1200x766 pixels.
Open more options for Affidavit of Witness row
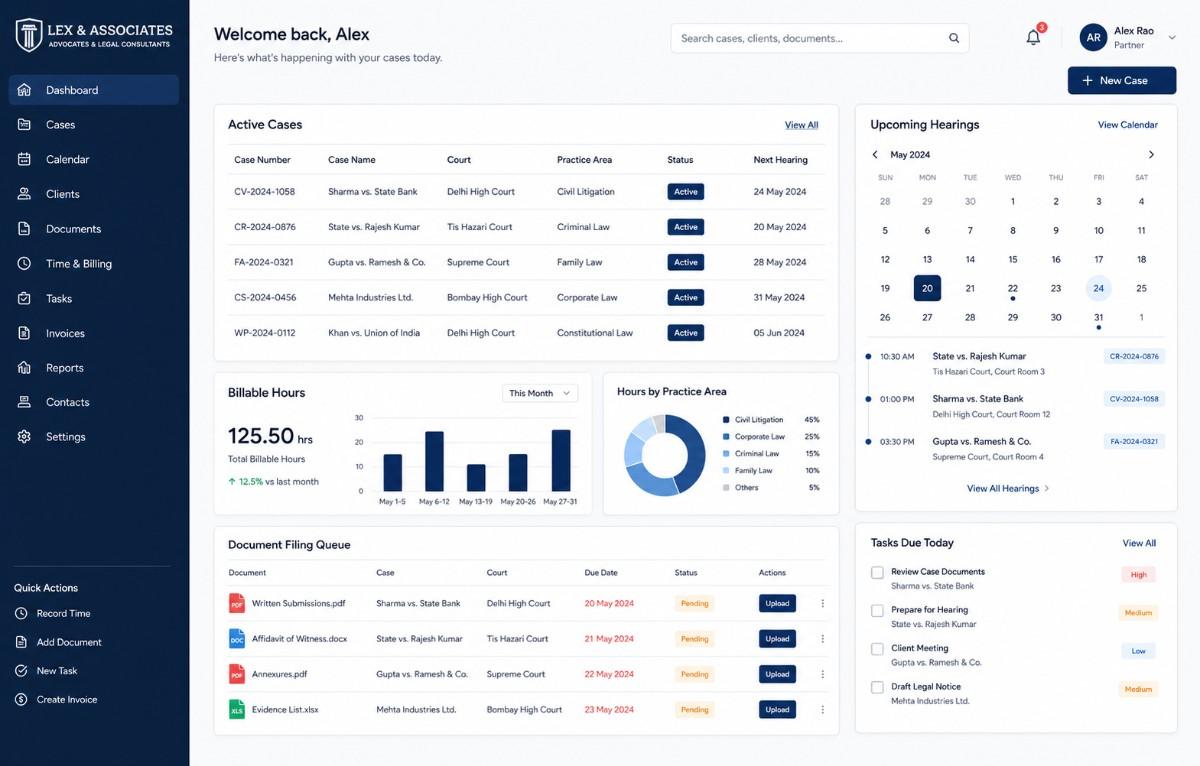point(823,639)
